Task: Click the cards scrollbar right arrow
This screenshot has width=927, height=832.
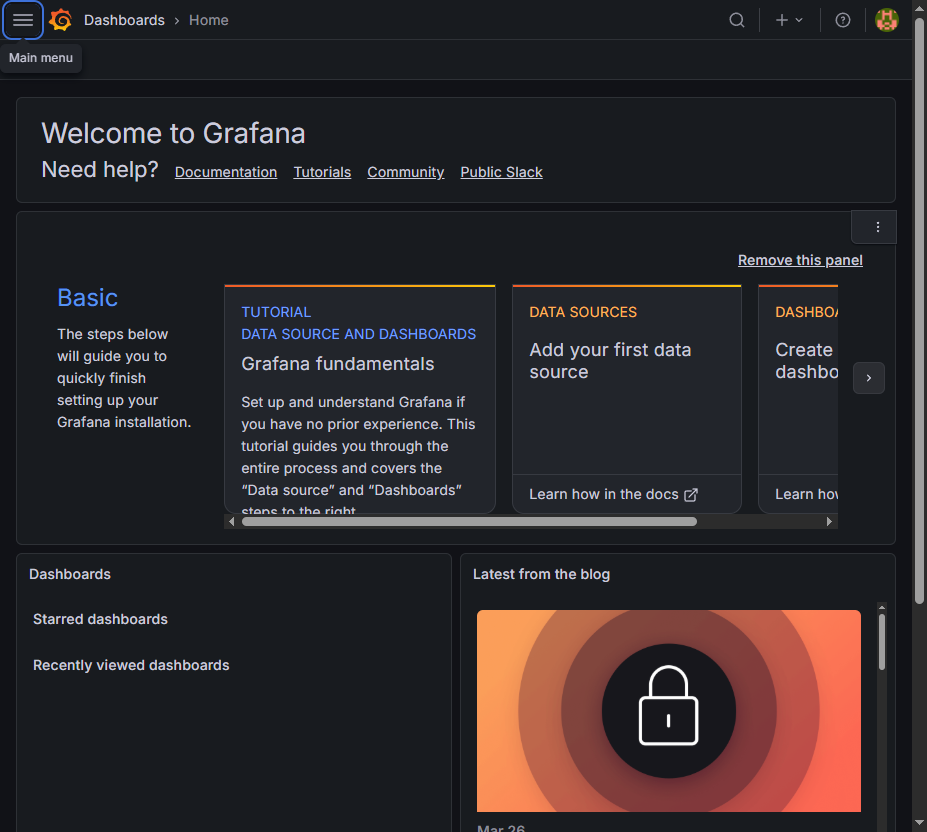Action: tap(829, 521)
